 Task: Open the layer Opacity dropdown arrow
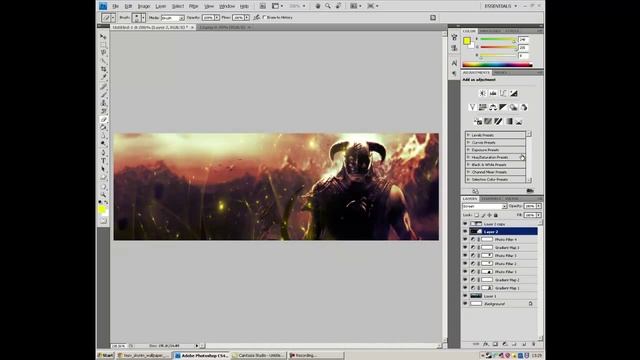pos(539,206)
